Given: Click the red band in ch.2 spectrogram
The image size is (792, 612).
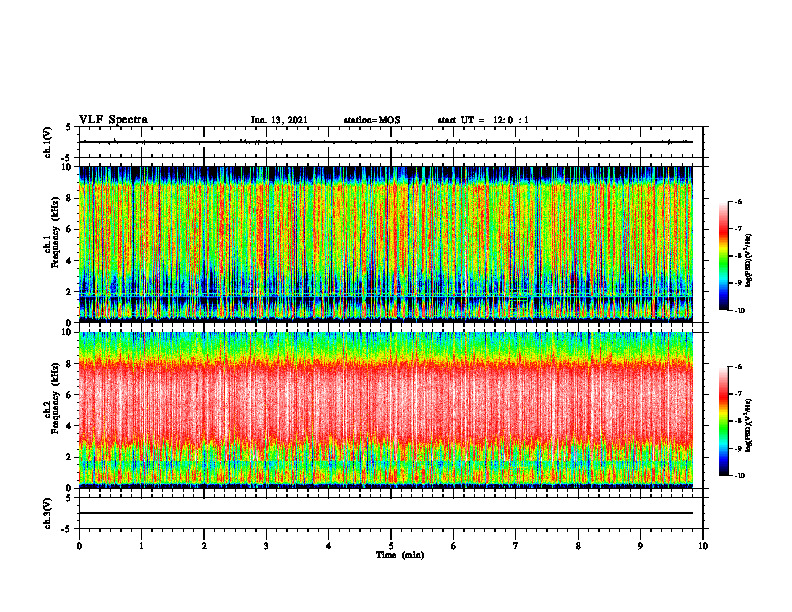Looking at the screenshot, I should point(386,401).
